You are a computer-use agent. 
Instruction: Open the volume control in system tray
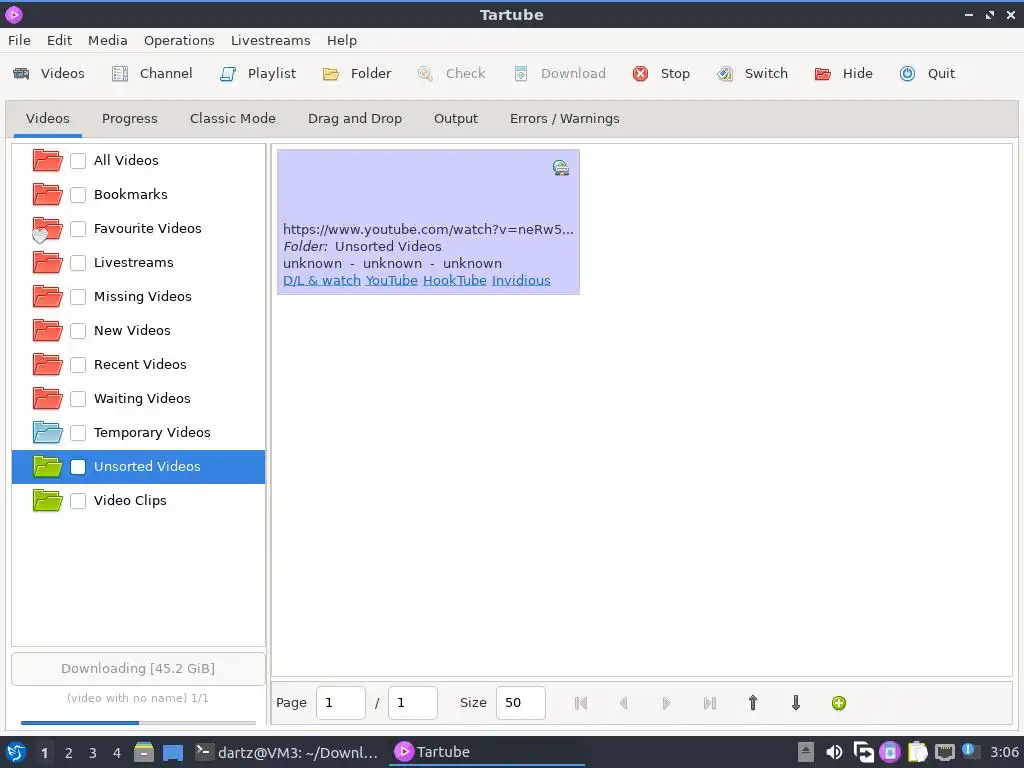tap(834, 752)
